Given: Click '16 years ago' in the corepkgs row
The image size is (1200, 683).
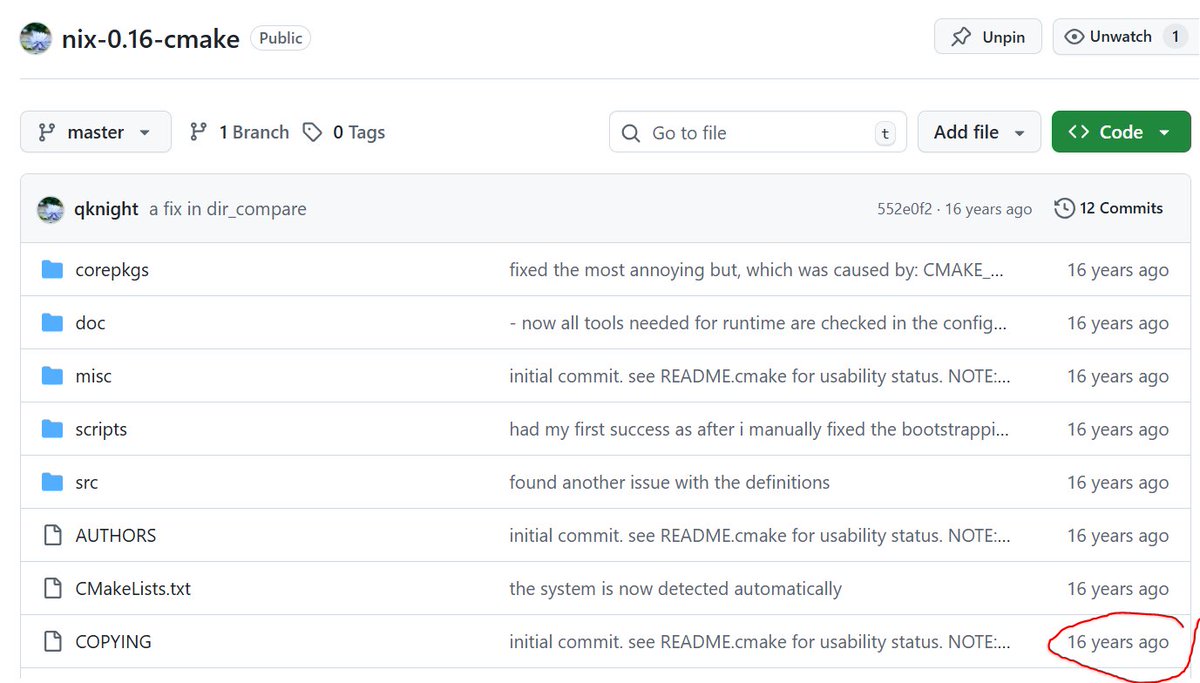Looking at the screenshot, I should pyautogui.click(x=1118, y=270).
